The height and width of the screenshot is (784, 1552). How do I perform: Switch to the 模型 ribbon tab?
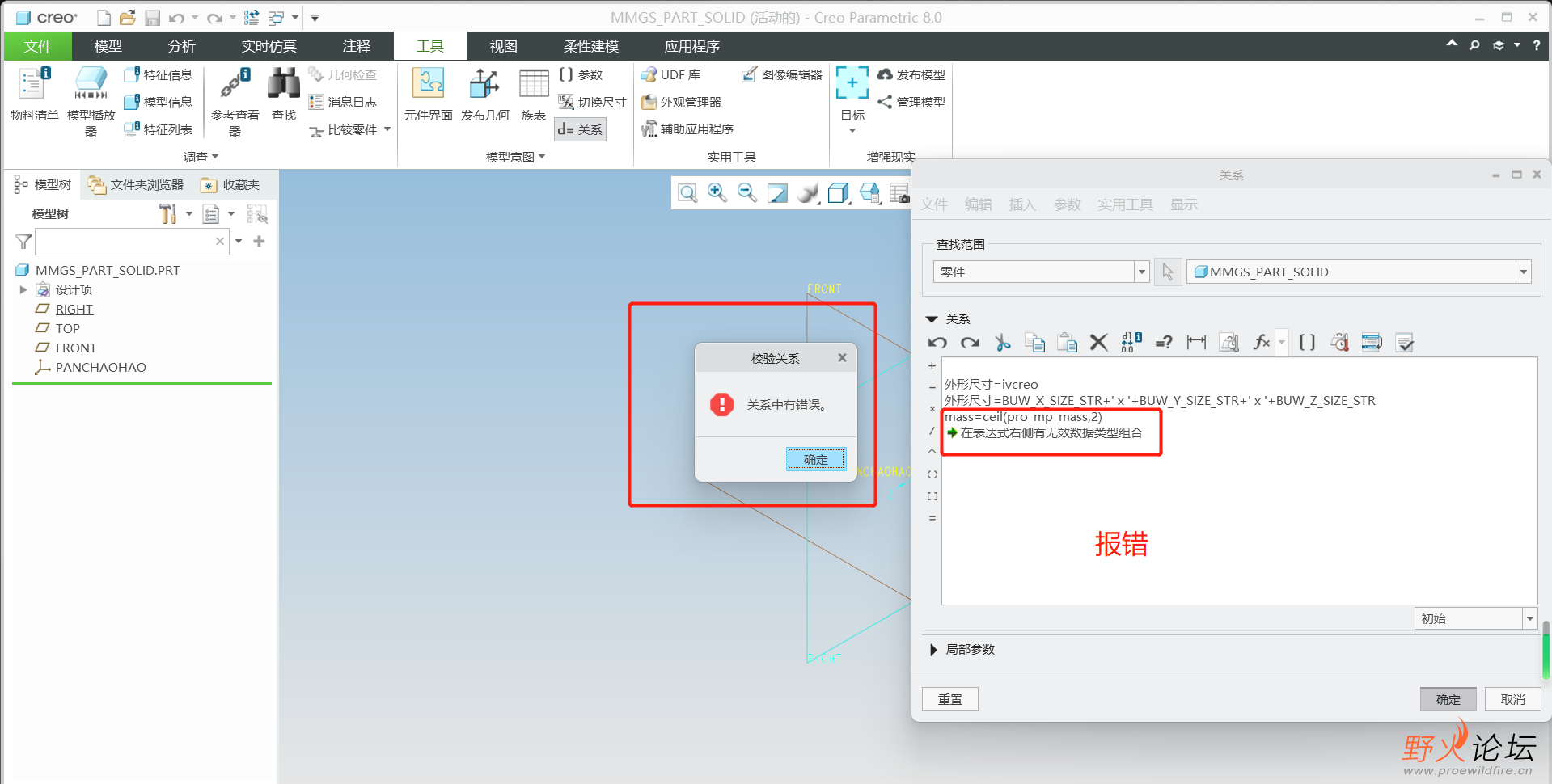coord(108,46)
